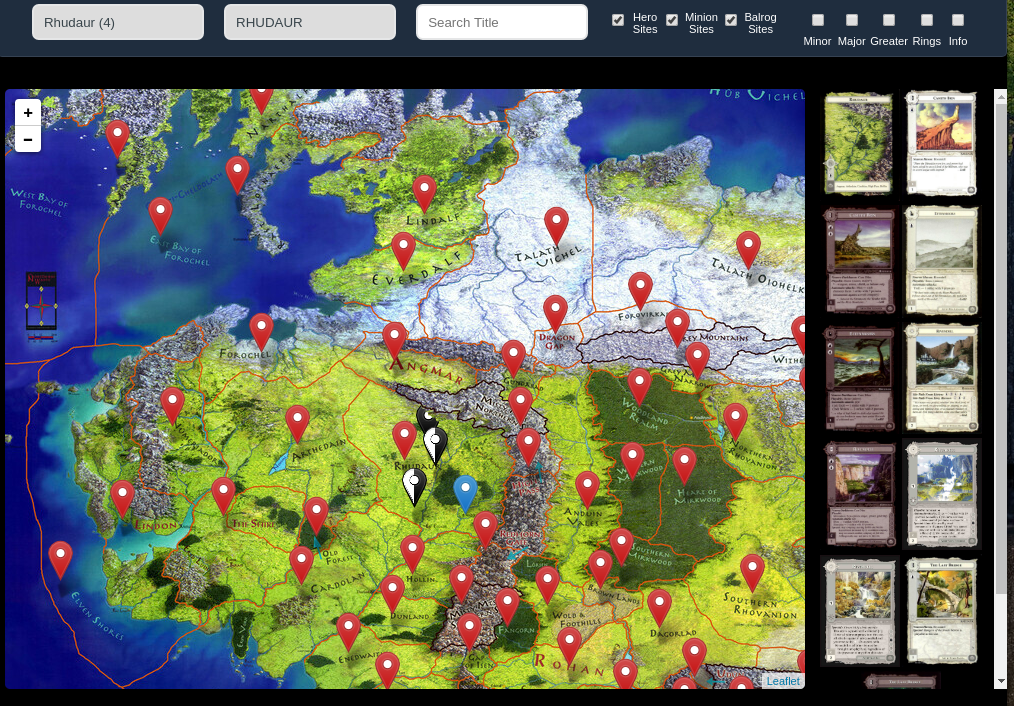Select the Brown Lands marker
1014x706 pixels.
pos(600,568)
